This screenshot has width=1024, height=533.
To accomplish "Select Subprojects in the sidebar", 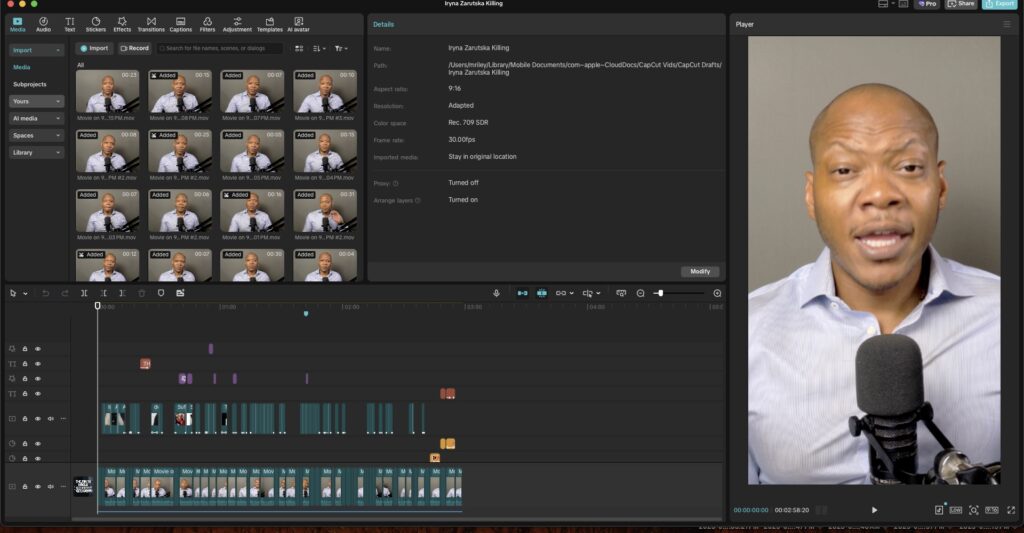I will click(x=30, y=84).
